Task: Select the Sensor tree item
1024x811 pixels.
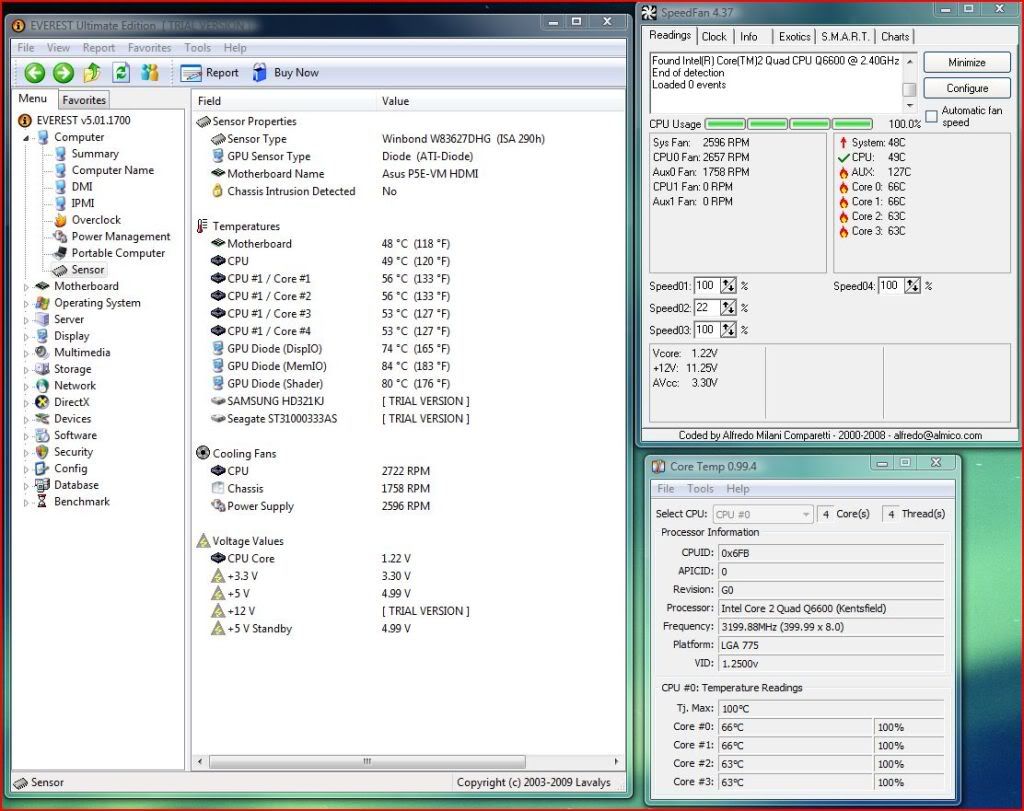Action: [88, 270]
